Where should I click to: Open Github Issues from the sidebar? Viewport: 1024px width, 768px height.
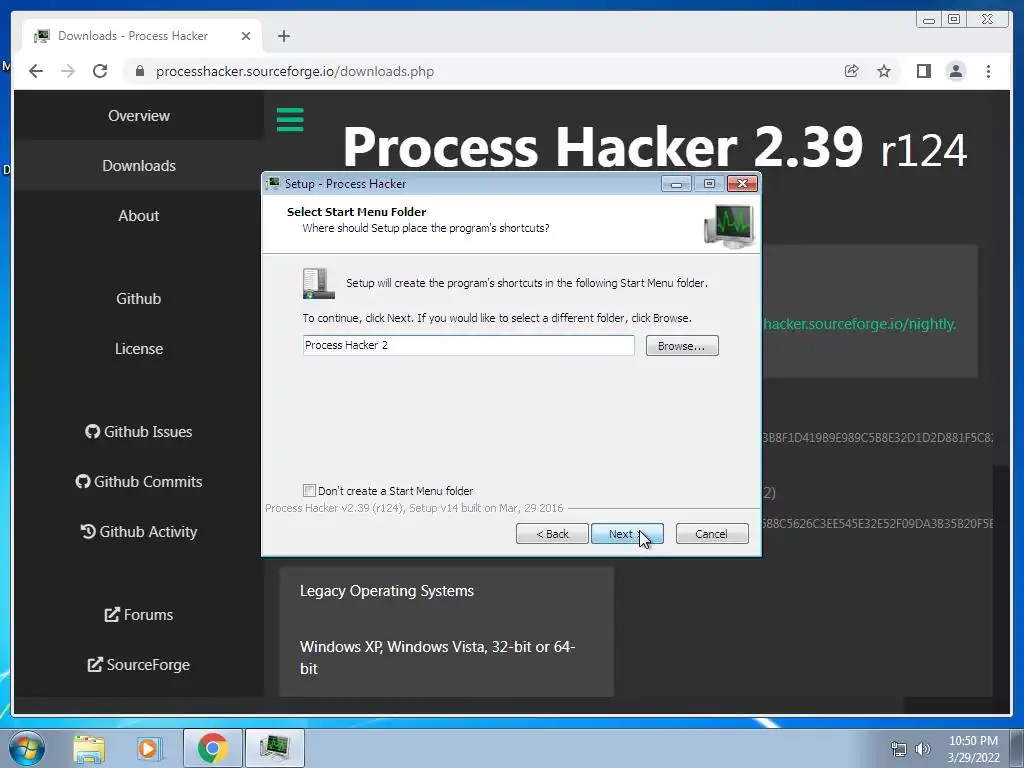[138, 432]
